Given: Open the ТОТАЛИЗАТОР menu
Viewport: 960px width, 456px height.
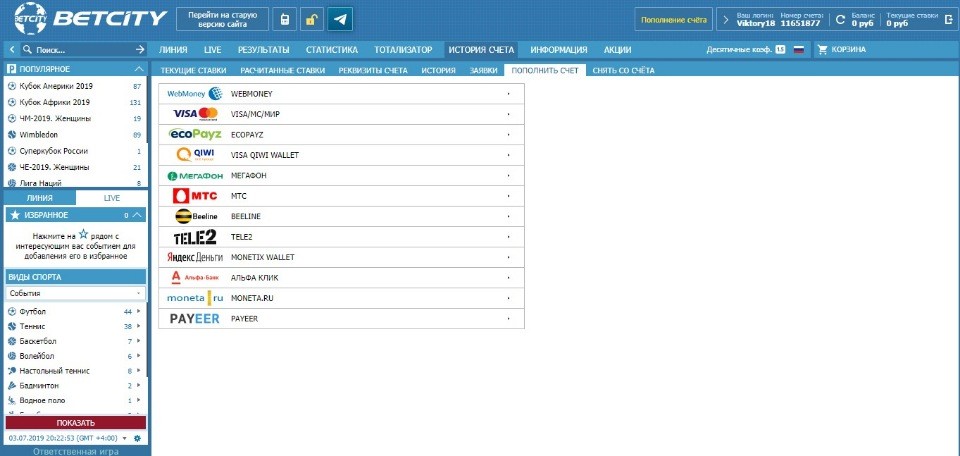Looking at the screenshot, I should pos(403,50).
